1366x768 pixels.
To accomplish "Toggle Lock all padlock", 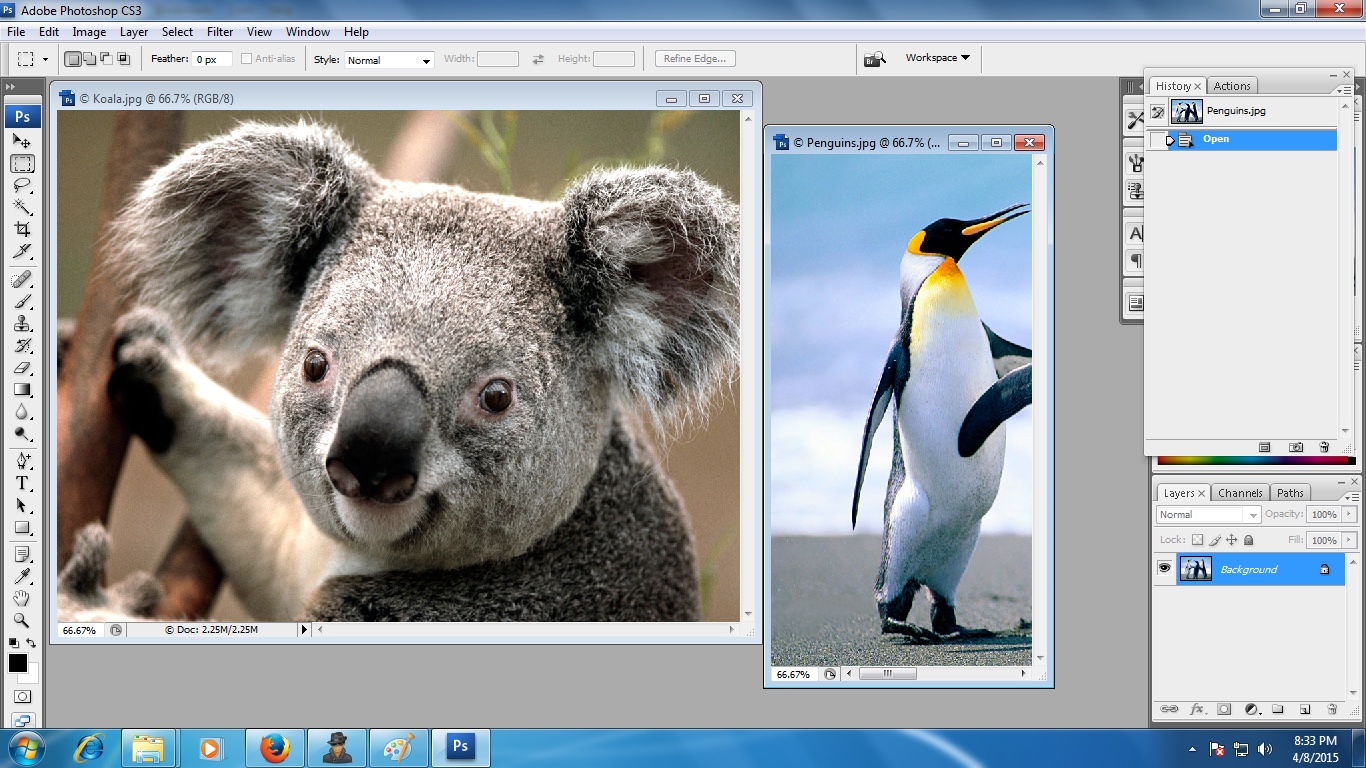I will (x=1248, y=540).
